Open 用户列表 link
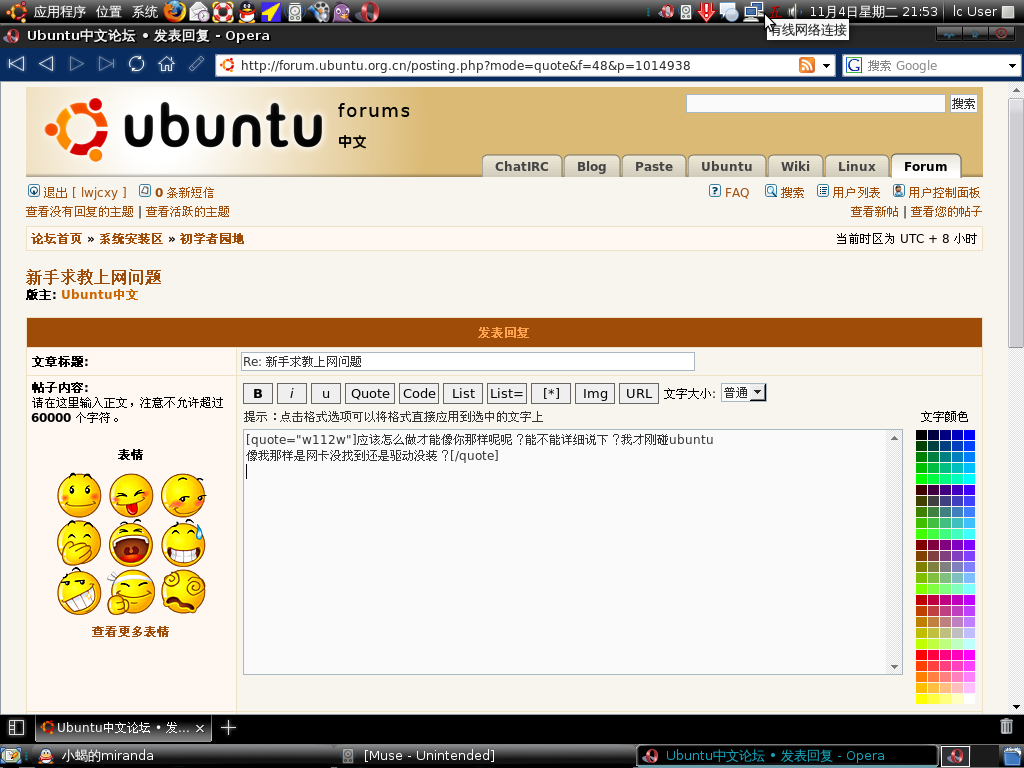1024x768 pixels. (x=848, y=192)
